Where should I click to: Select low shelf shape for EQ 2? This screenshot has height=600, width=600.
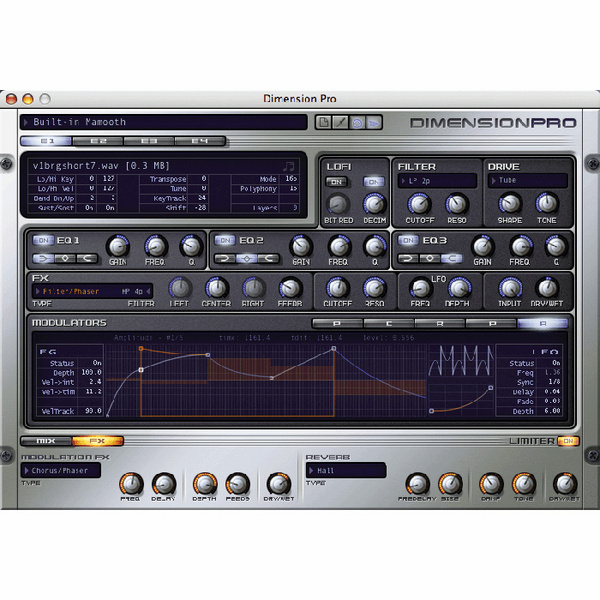coord(225,258)
